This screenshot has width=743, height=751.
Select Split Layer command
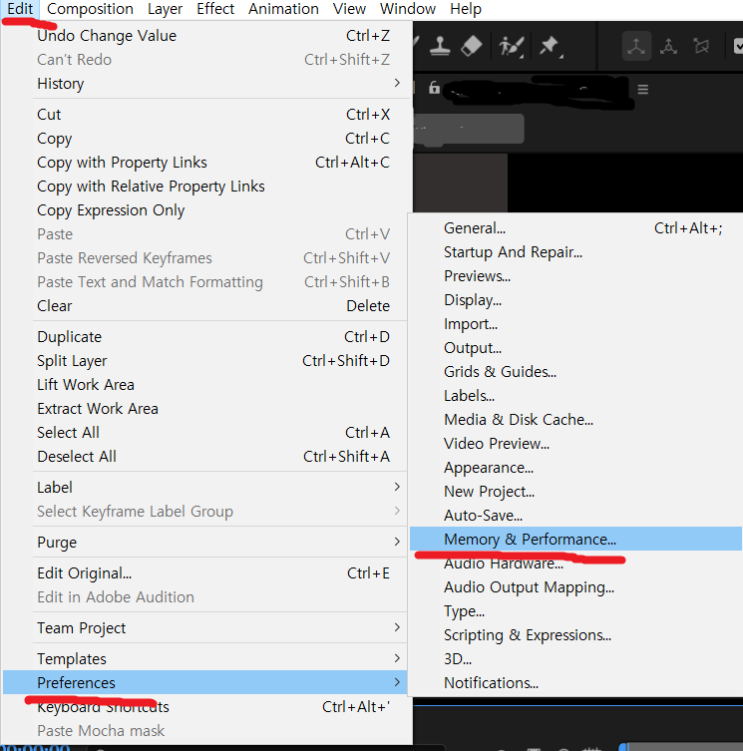click(72, 361)
